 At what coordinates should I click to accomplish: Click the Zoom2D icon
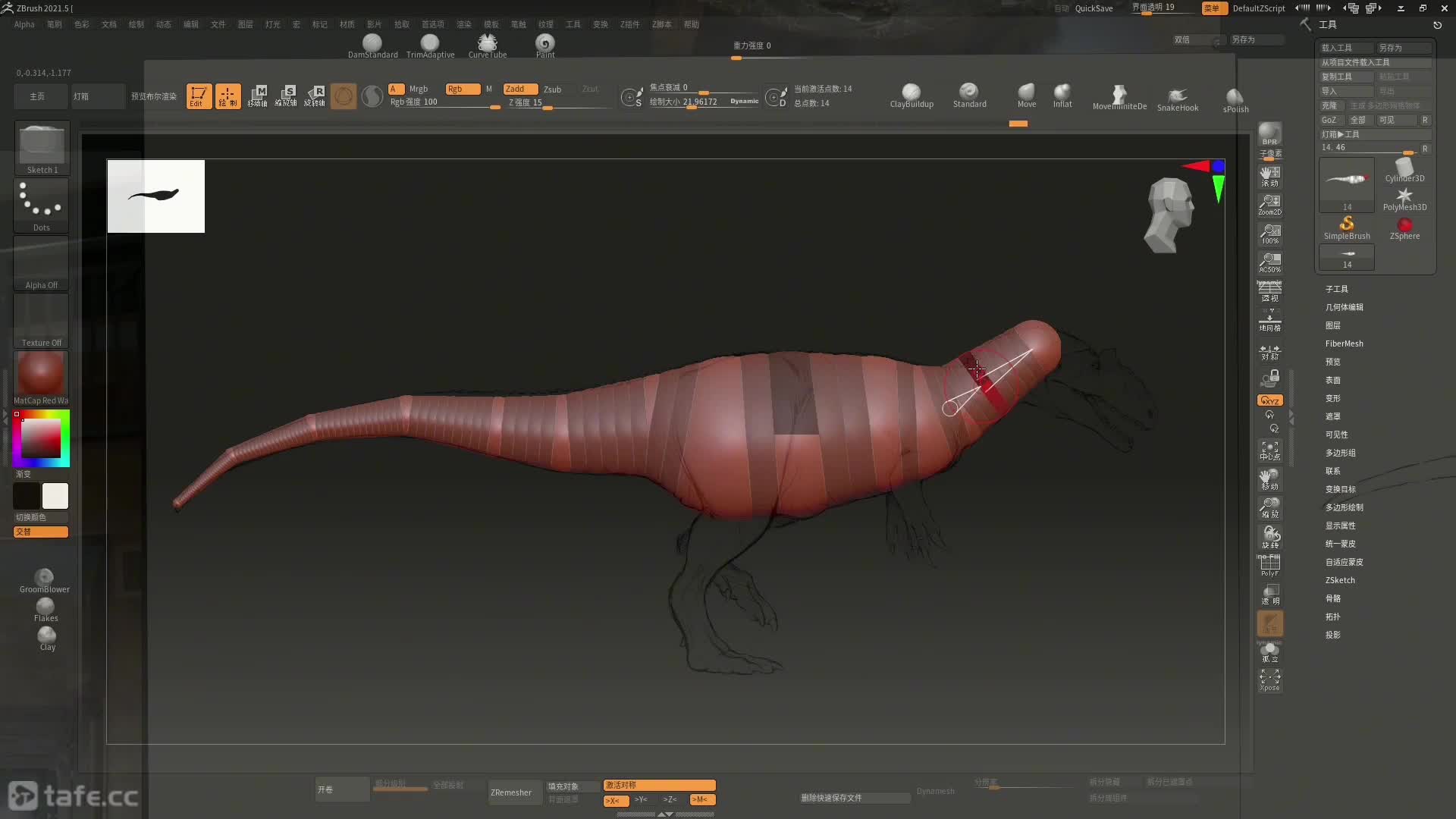(x=1269, y=205)
